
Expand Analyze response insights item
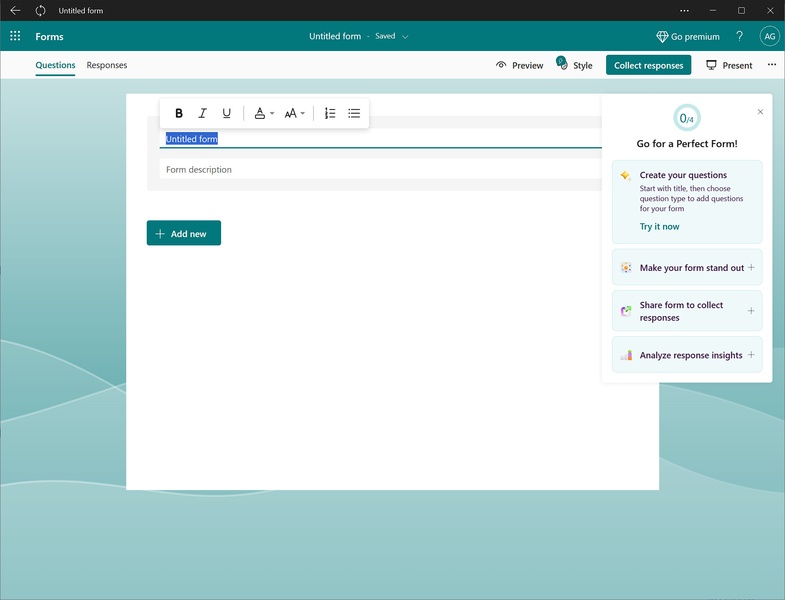[x=687, y=355]
